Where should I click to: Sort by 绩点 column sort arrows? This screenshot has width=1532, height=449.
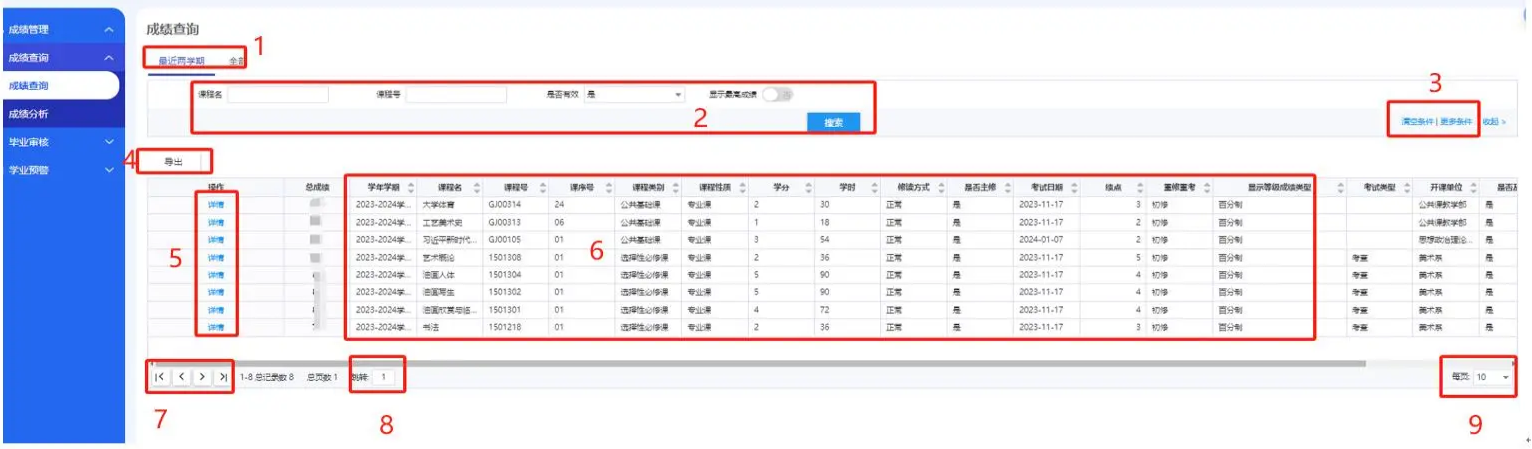[1142, 187]
